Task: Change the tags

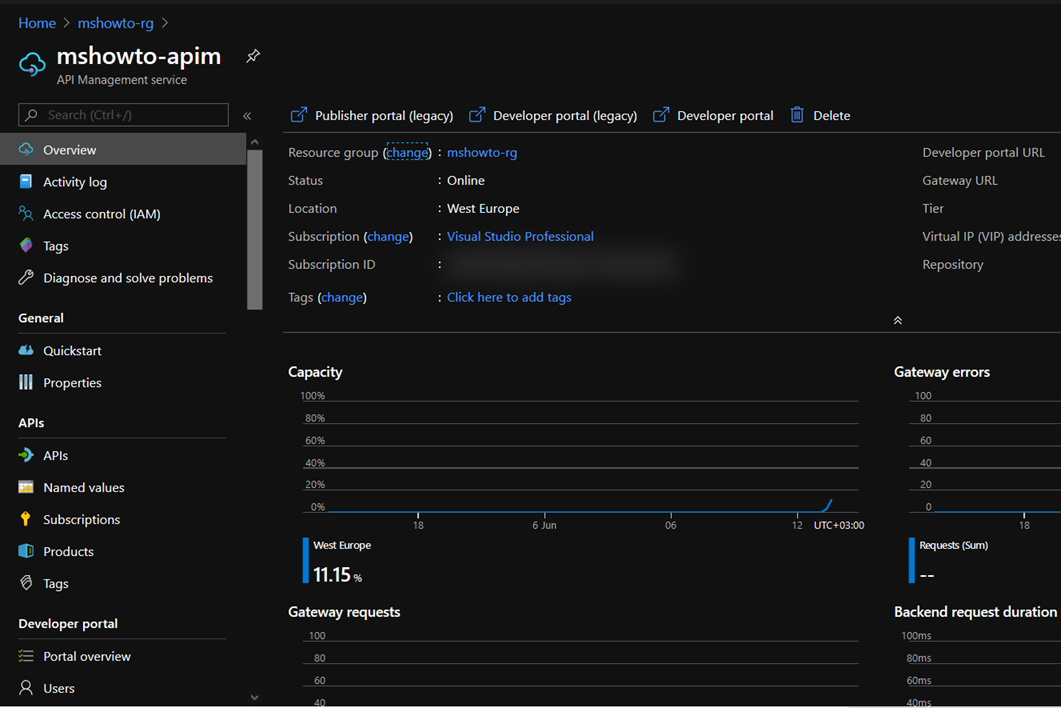Action: tap(342, 297)
